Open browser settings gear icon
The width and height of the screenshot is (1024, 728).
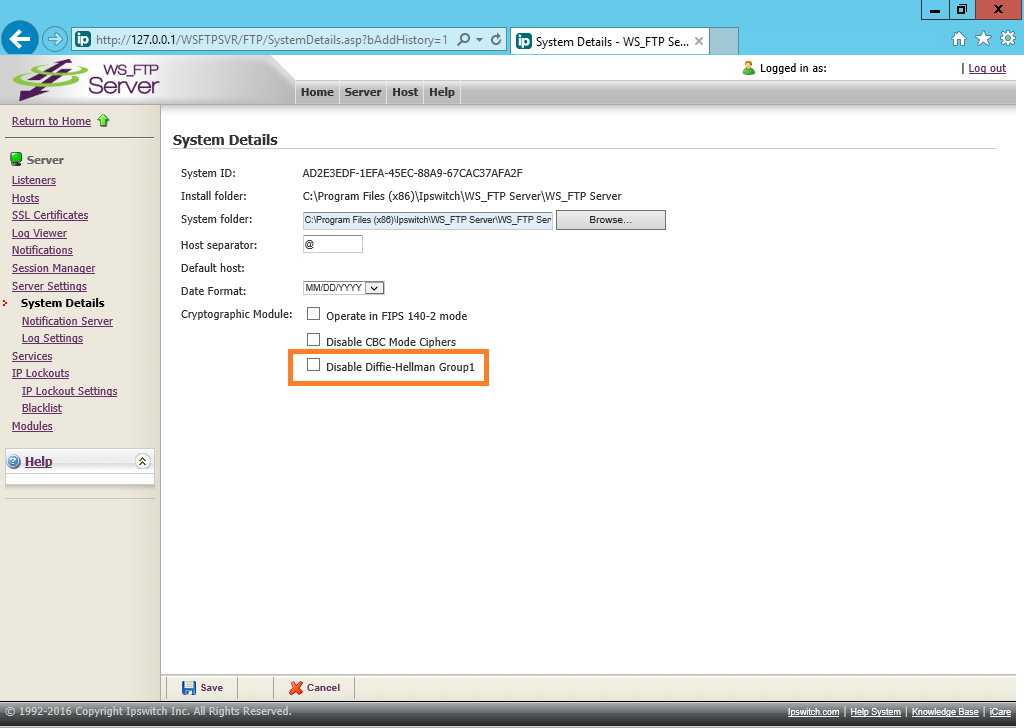[x=1007, y=39]
